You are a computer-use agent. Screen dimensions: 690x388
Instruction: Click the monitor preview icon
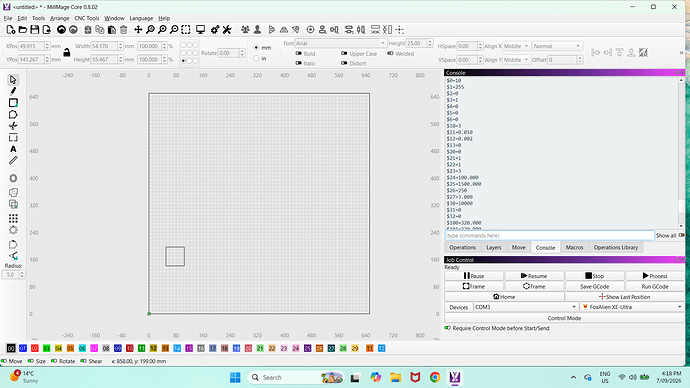pos(200,29)
